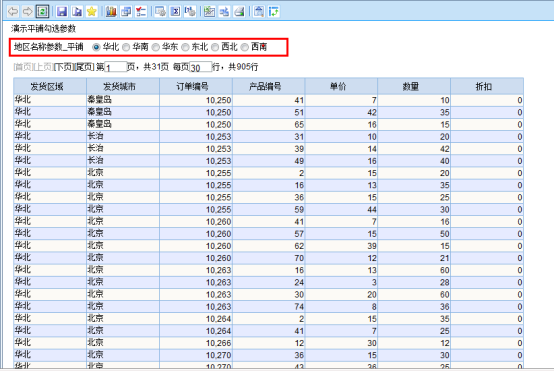Click the back arrow toolbar icon
554x371 pixels.
point(13,12)
